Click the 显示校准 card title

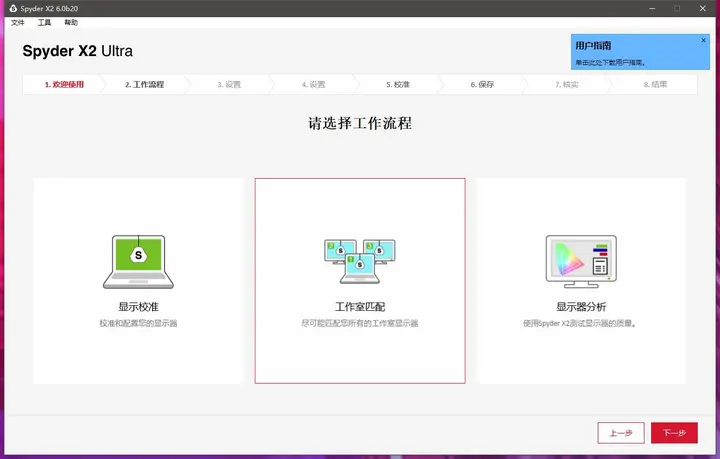click(x=138, y=307)
